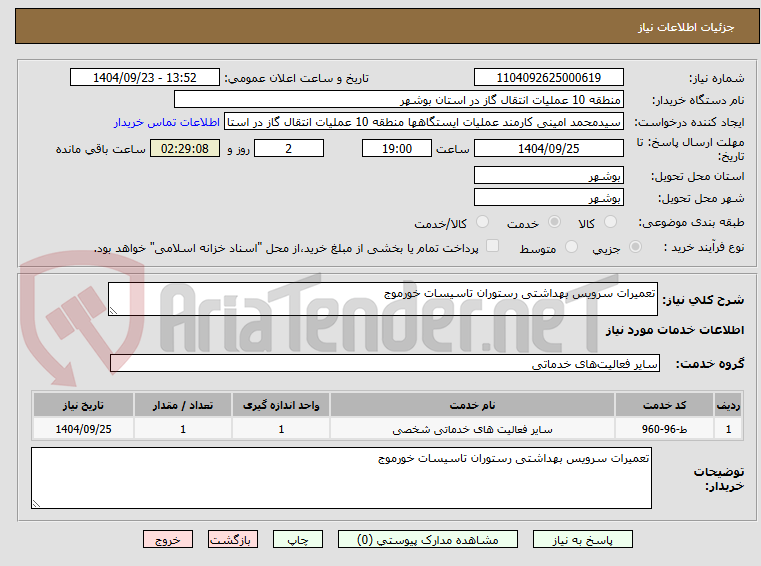Click the remaining time 02:29:08 field
761x566 pixels.
click(x=185, y=148)
